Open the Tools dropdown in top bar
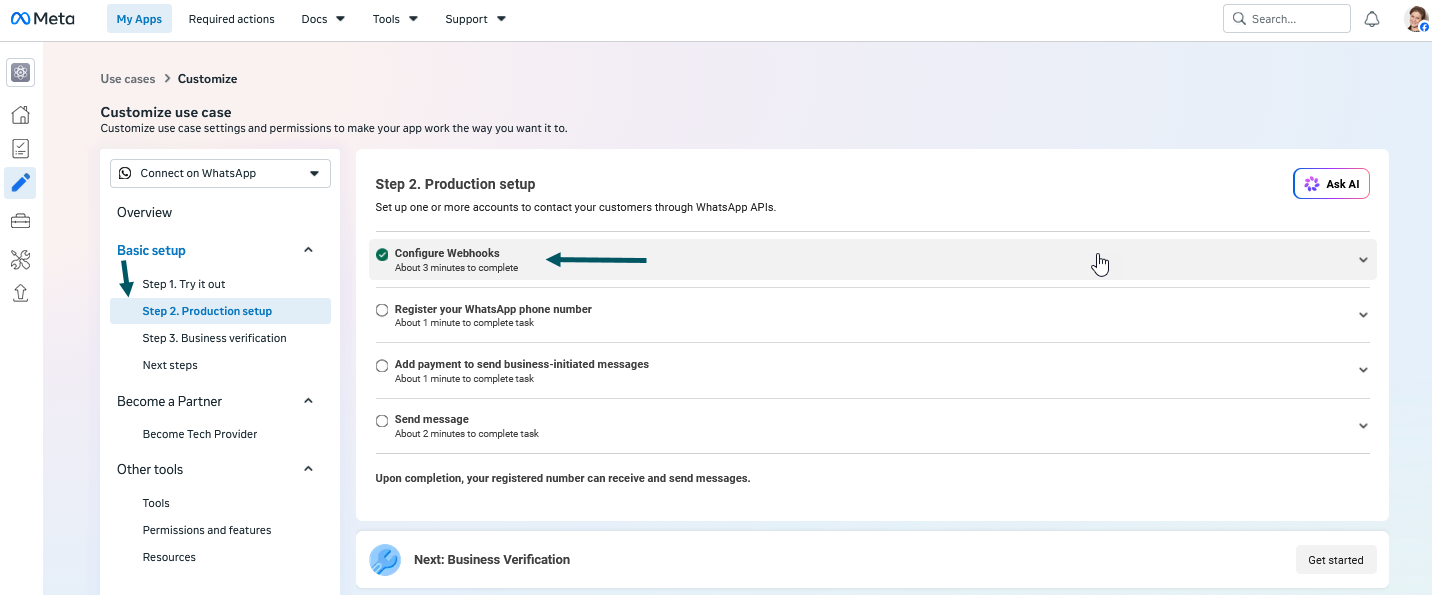 tap(395, 19)
